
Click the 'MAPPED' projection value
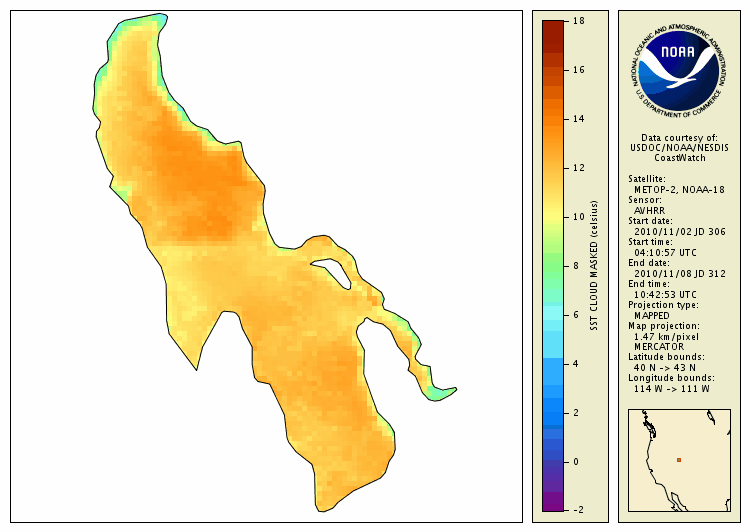[652, 316]
